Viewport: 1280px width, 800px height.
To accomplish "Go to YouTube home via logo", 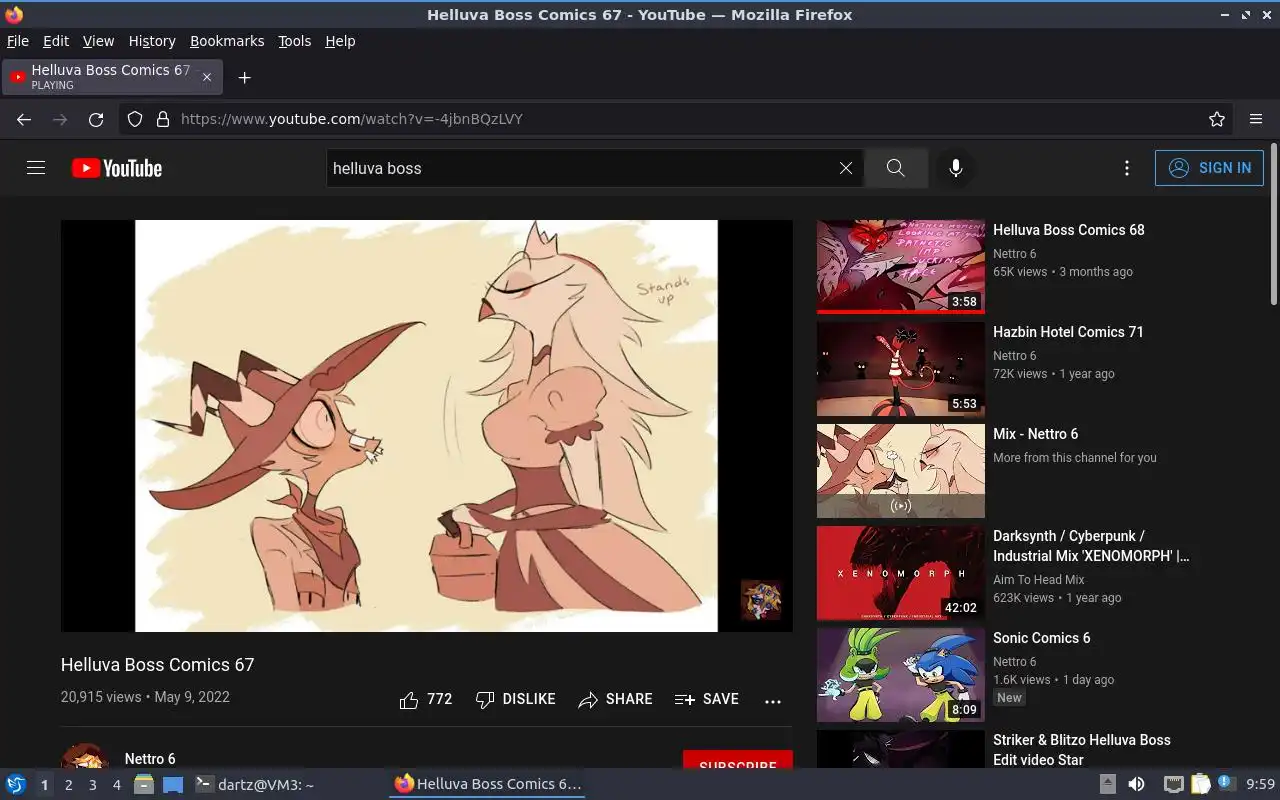I will pyautogui.click(x=117, y=168).
